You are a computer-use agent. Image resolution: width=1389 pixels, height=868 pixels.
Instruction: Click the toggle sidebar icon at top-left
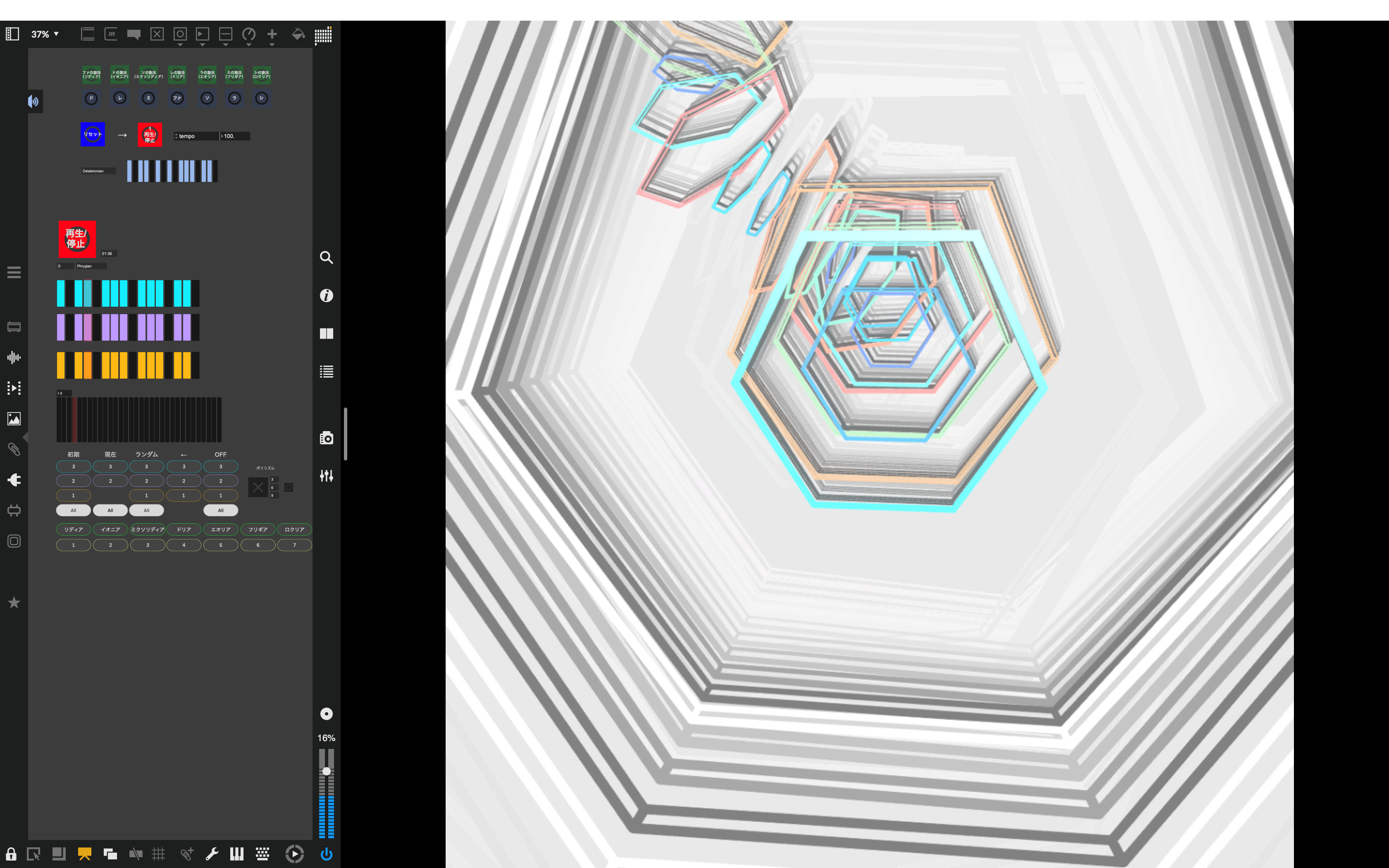12,34
